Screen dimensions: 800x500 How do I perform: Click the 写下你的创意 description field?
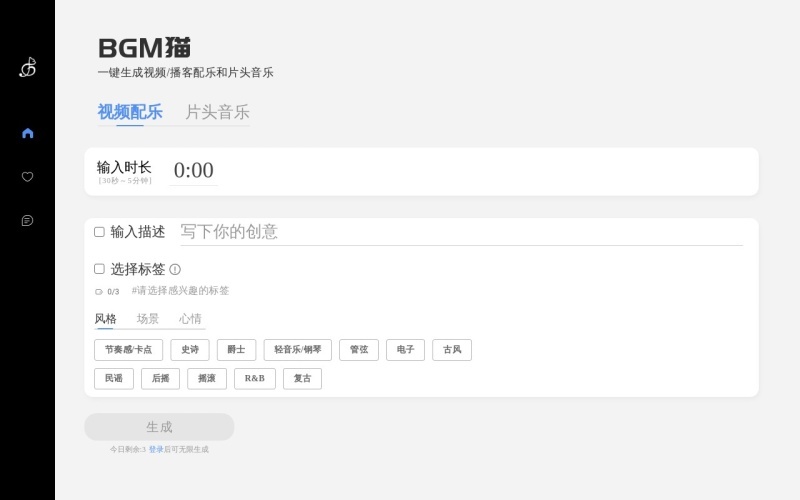click(462, 232)
